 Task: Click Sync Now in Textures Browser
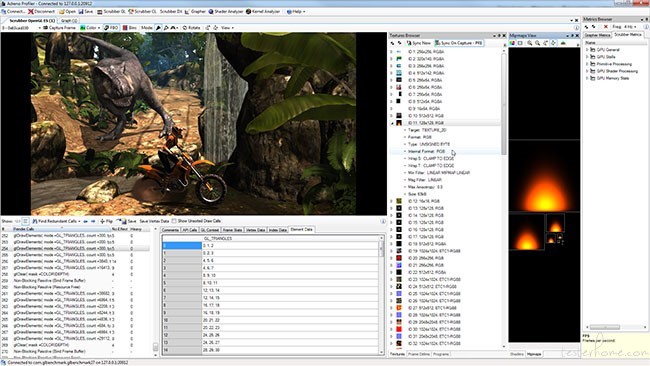click(x=418, y=43)
